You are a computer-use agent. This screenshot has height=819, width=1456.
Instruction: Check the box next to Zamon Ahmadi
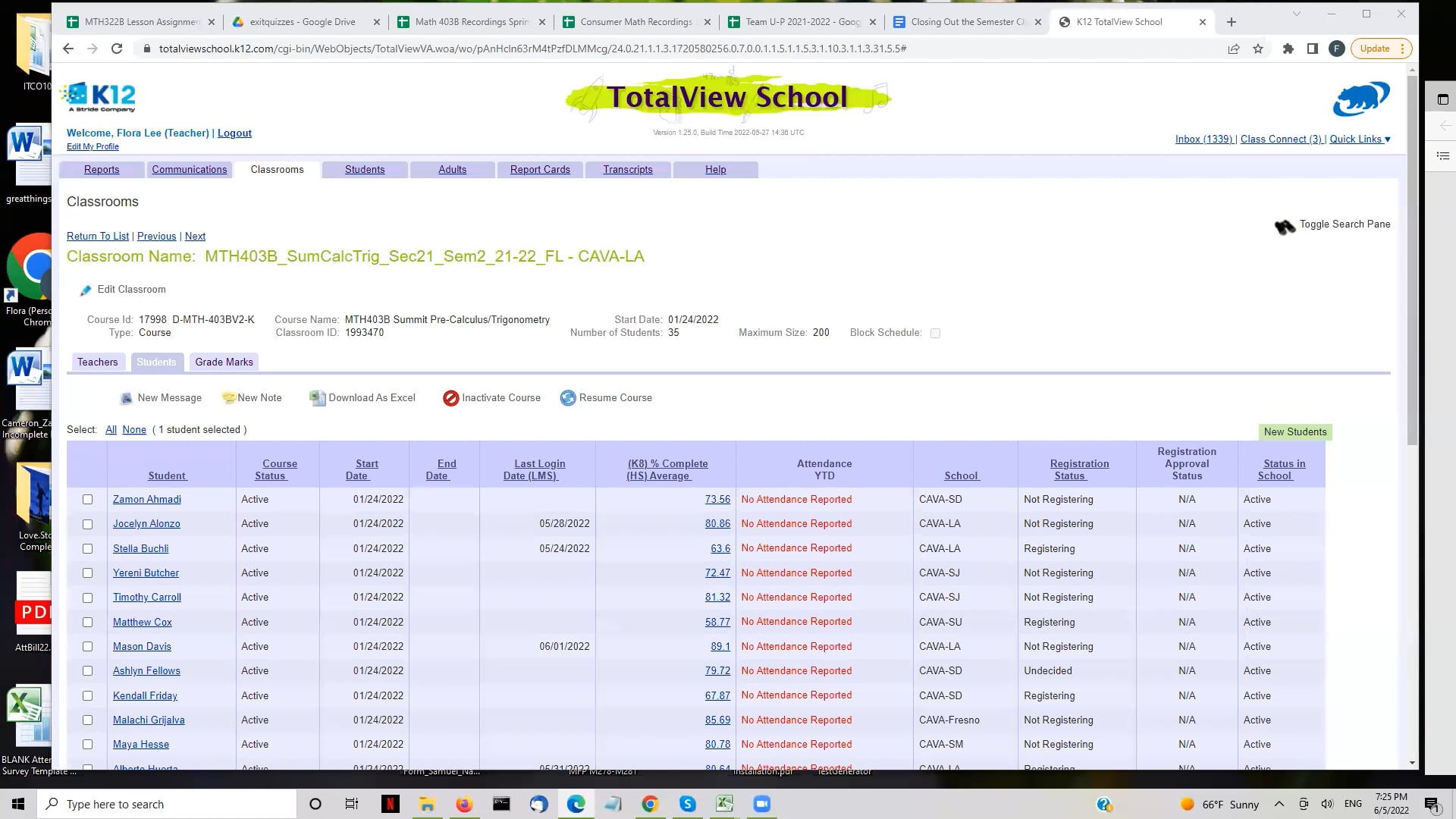pyautogui.click(x=87, y=499)
